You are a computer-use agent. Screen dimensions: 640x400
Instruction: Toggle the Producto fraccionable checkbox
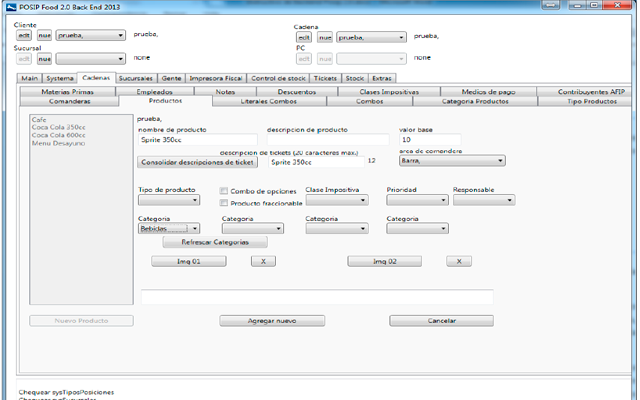[223, 203]
